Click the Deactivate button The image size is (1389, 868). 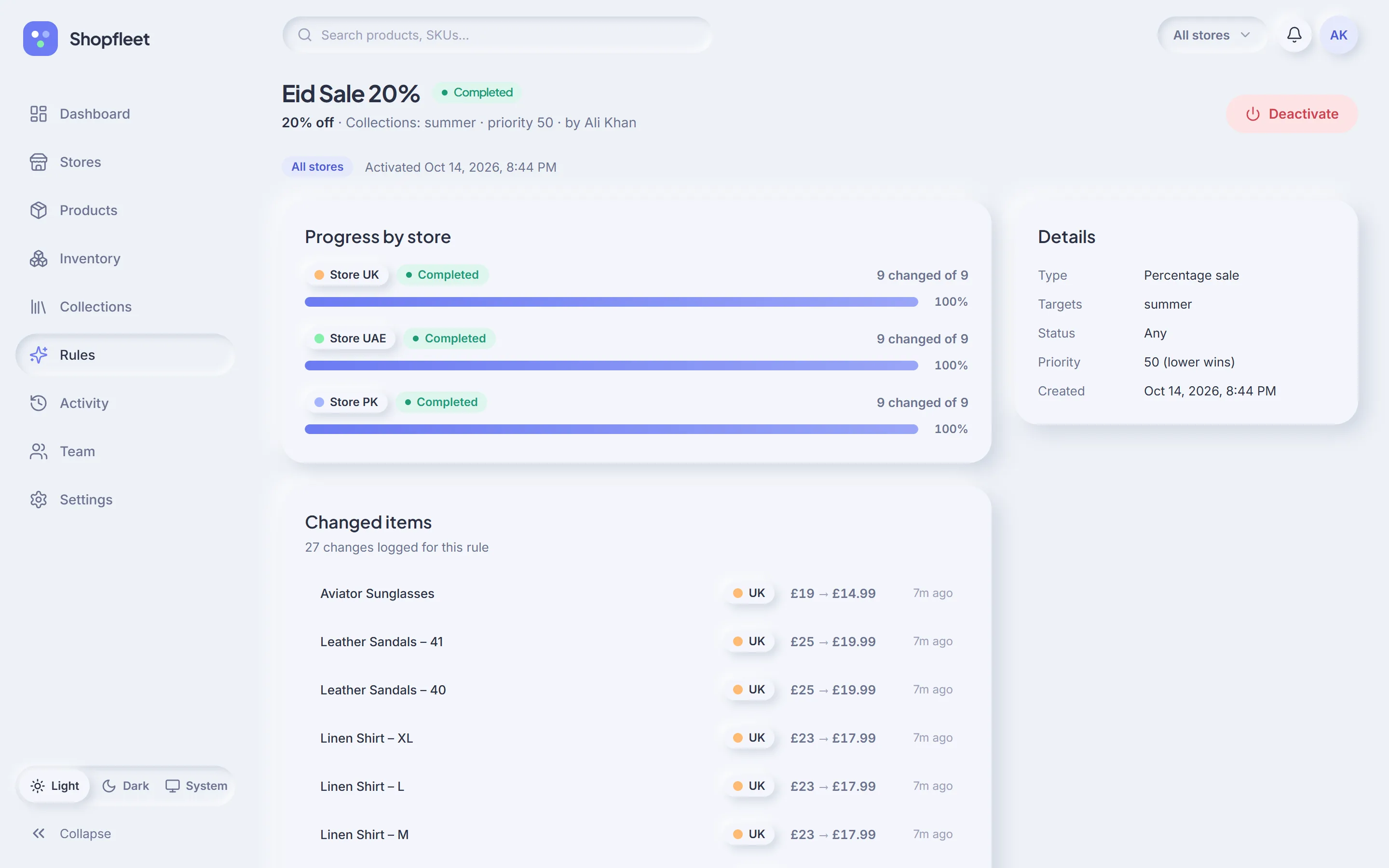tap(1292, 114)
